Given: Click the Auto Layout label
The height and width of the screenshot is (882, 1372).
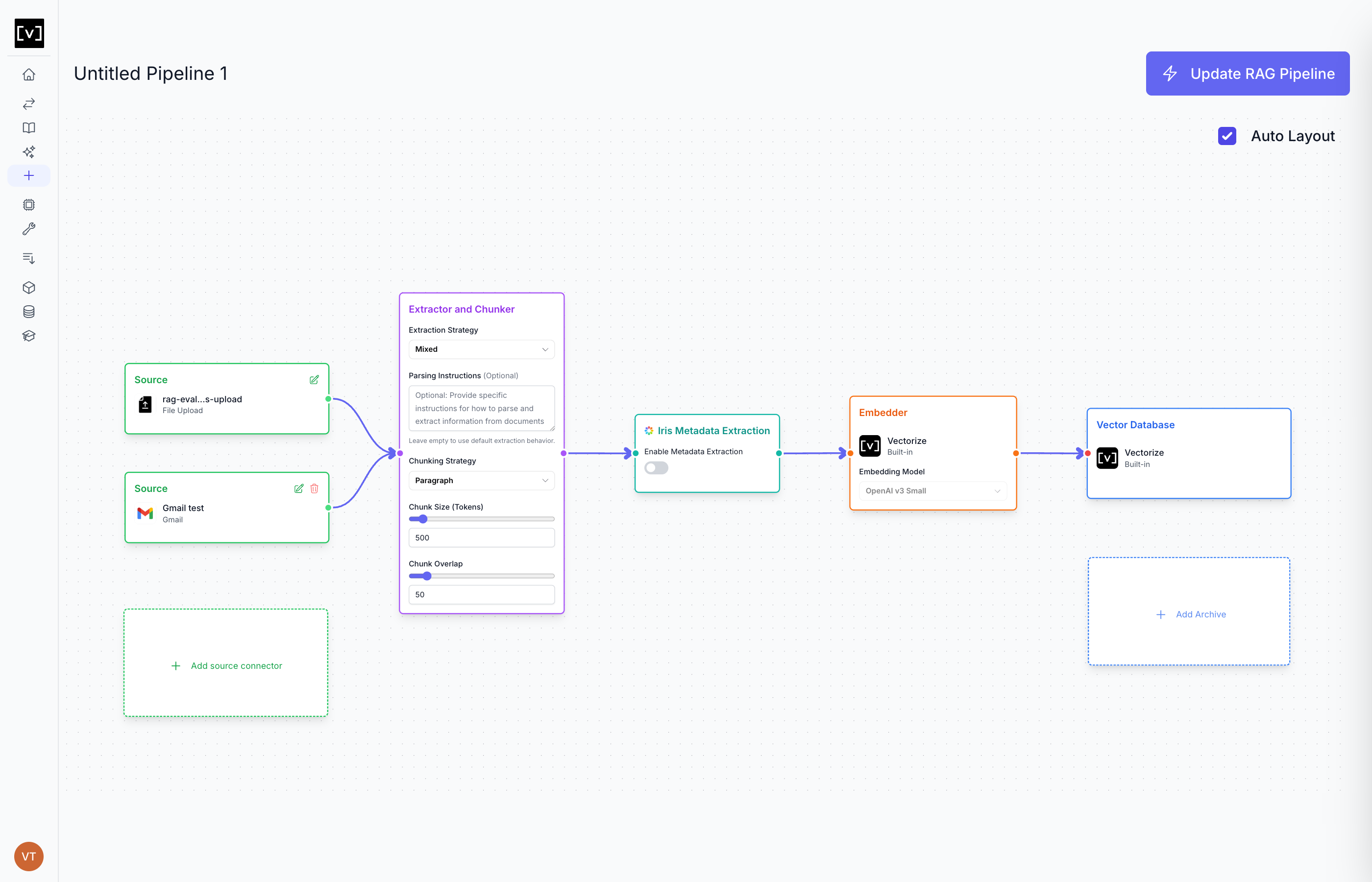Looking at the screenshot, I should click(x=1293, y=136).
